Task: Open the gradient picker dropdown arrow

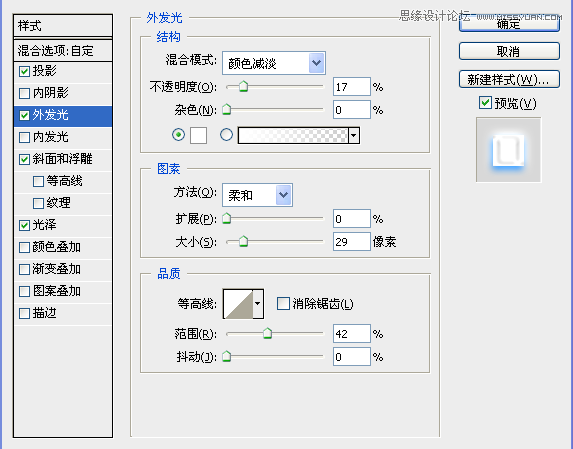Action: click(353, 136)
